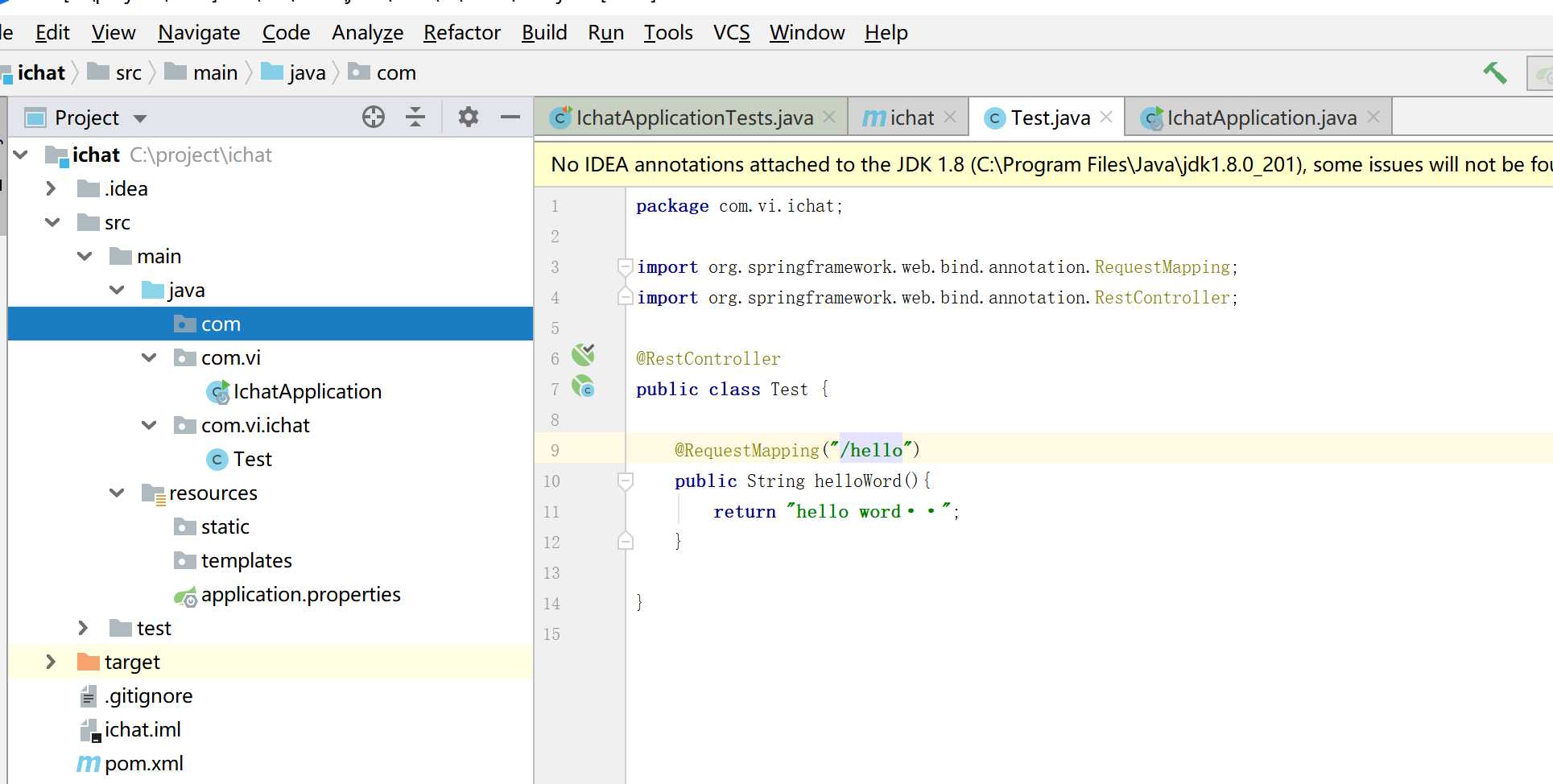Collapse the java folder

point(118,290)
